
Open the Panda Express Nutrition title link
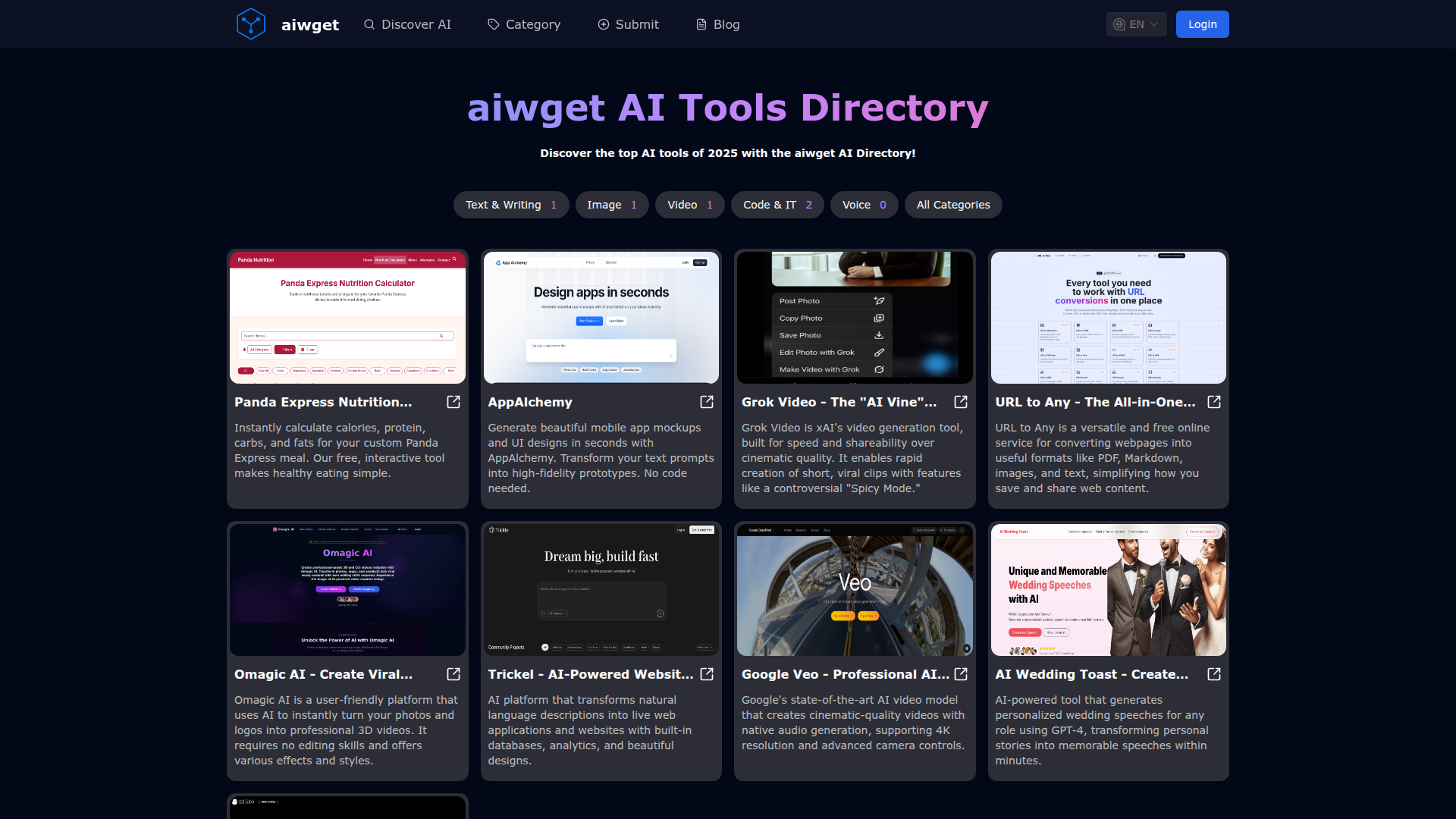[323, 402]
